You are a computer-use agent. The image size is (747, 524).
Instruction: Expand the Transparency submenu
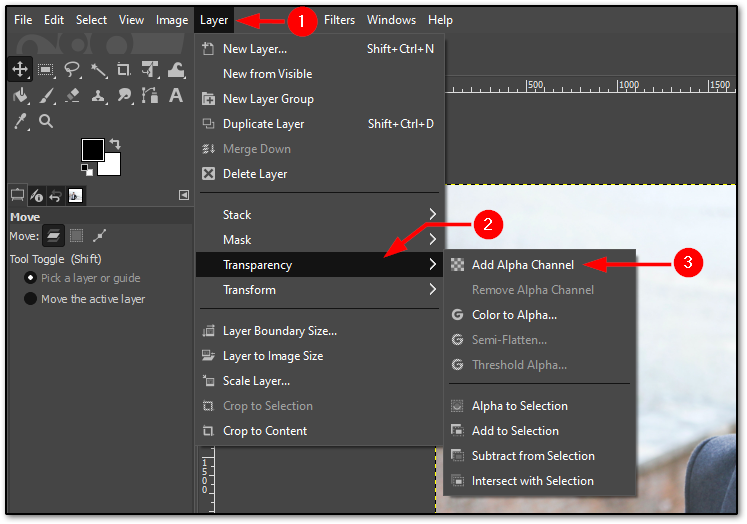[x=319, y=264]
